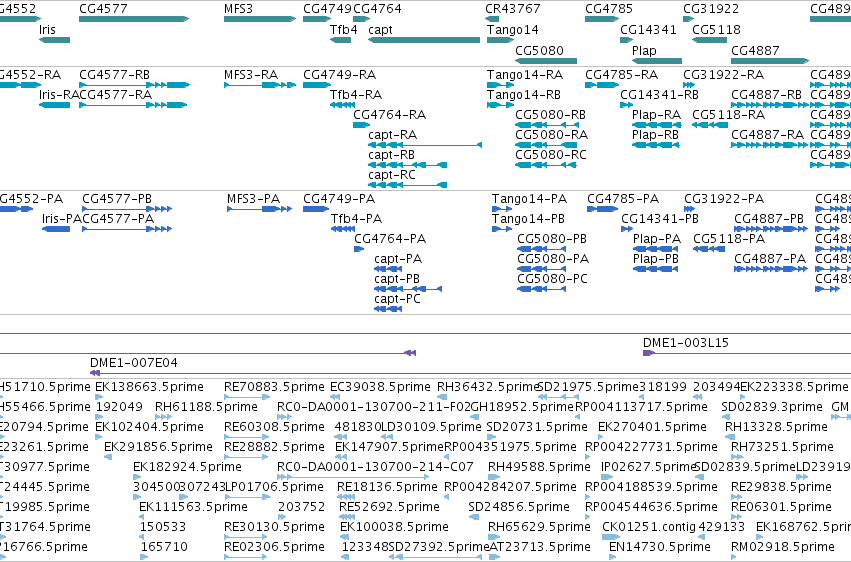Image resolution: width=851 pixels, height=562 pixels.
Task: Click the CK01251.contig label
Action: coord(649,527)
